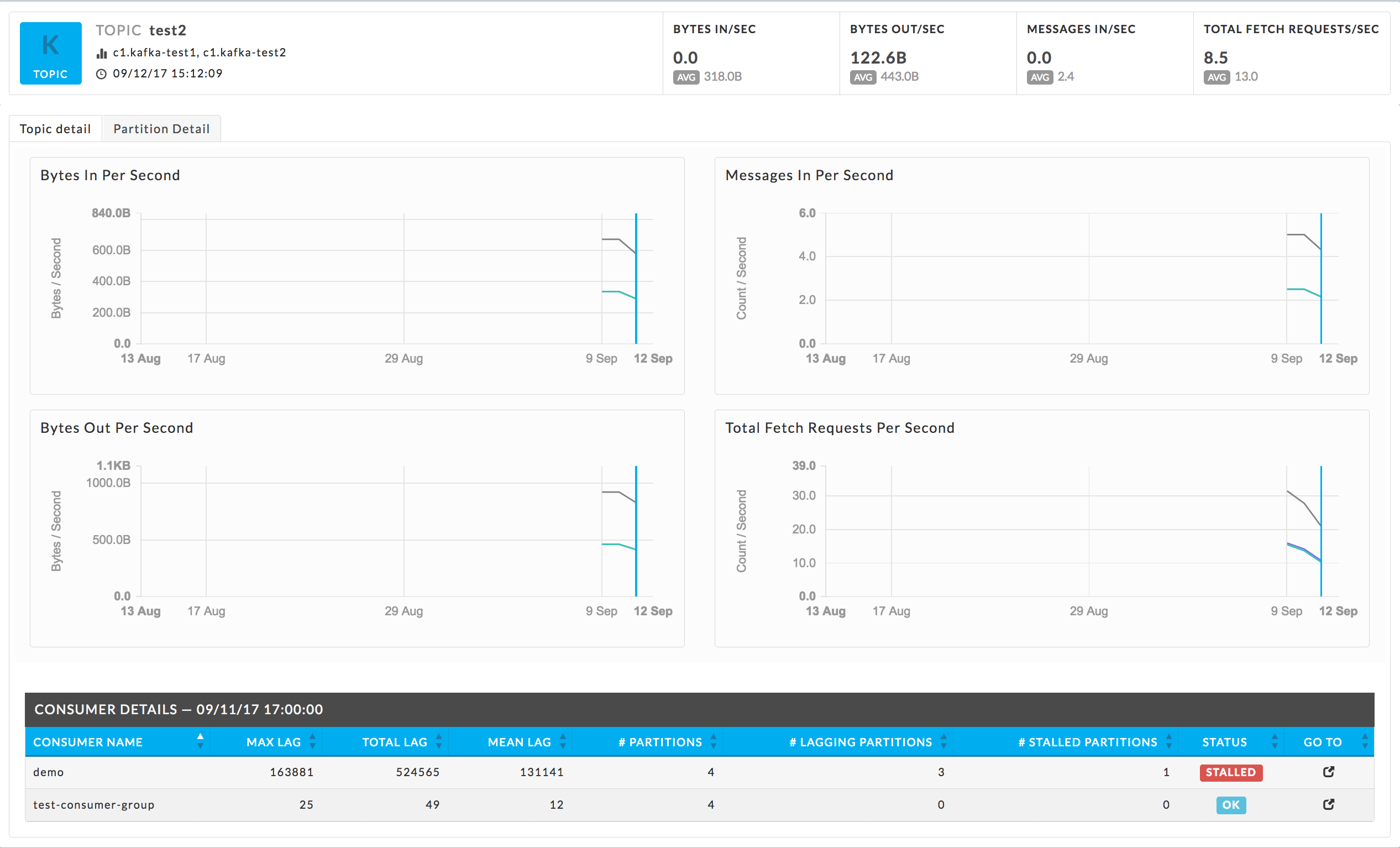Click the total lag value 49
The image size is (1400, 848).
[x=432, y=805]
